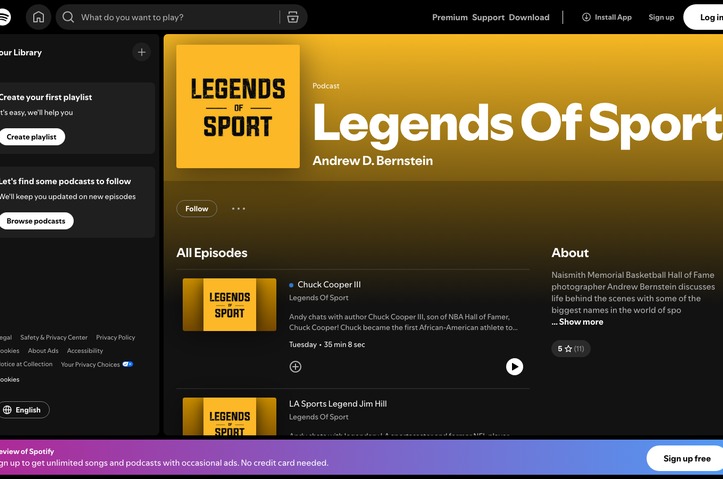Click the "All Episodes" heading
This screenshot has height=479, width=723.
(x=212, y=253)
